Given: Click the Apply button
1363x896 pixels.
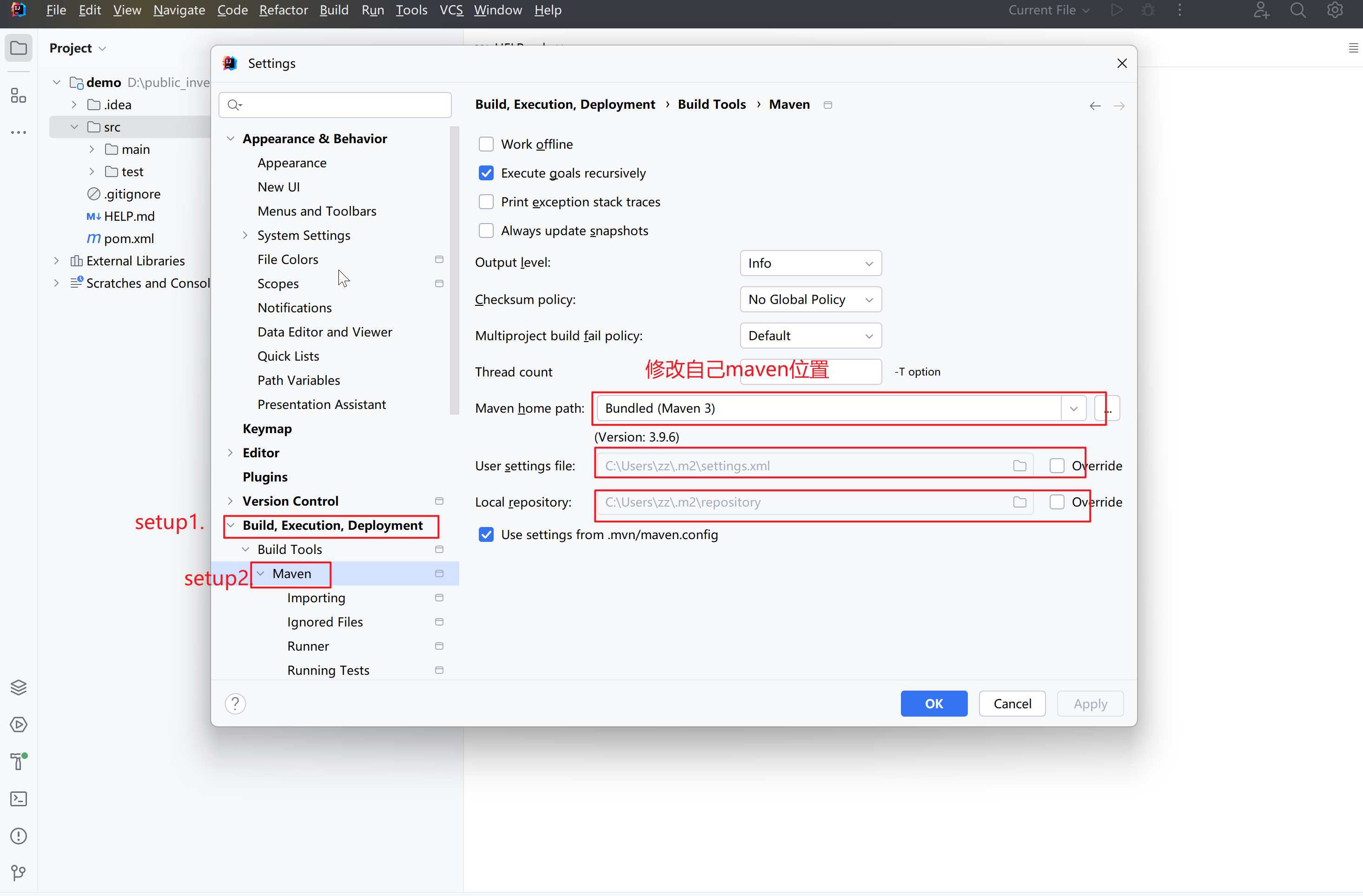Looking at the screenshot, I should (x=1089, y=703).
